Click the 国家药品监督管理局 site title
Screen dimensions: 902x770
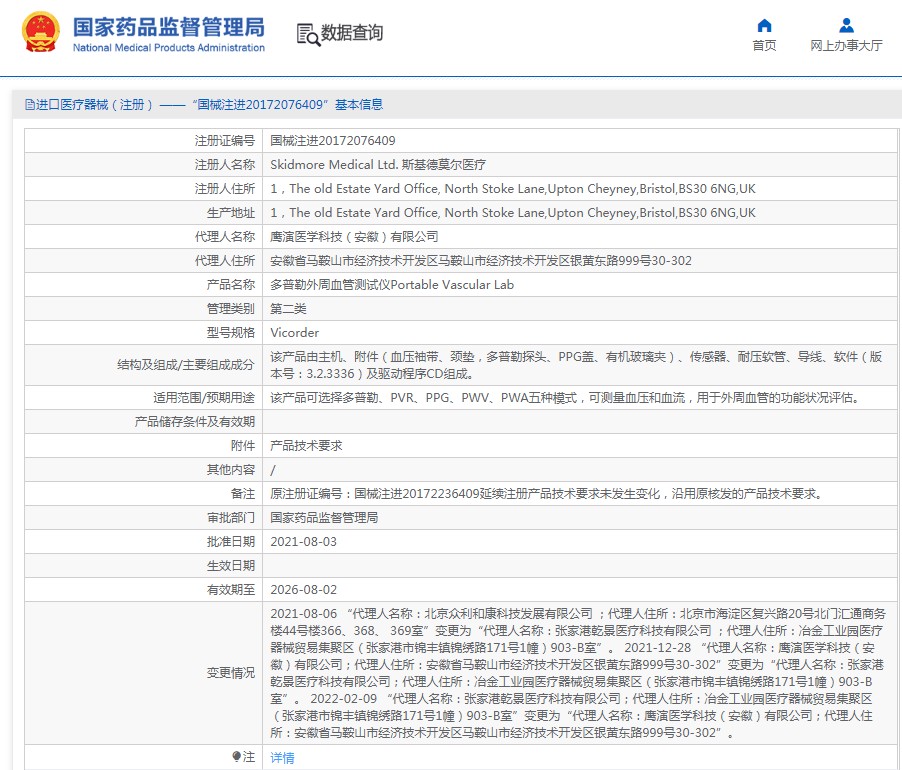point(169,27)
